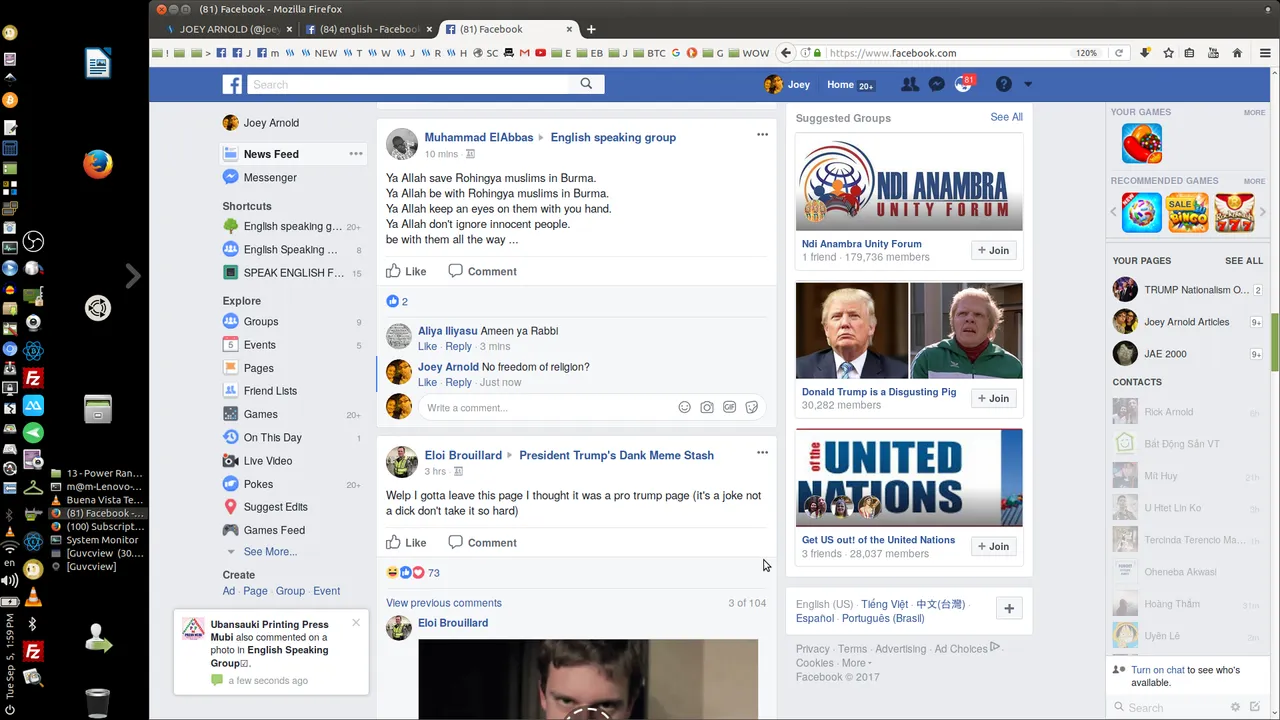
Task: Reload page in Firefox address bar
Action: point(1119,53)
